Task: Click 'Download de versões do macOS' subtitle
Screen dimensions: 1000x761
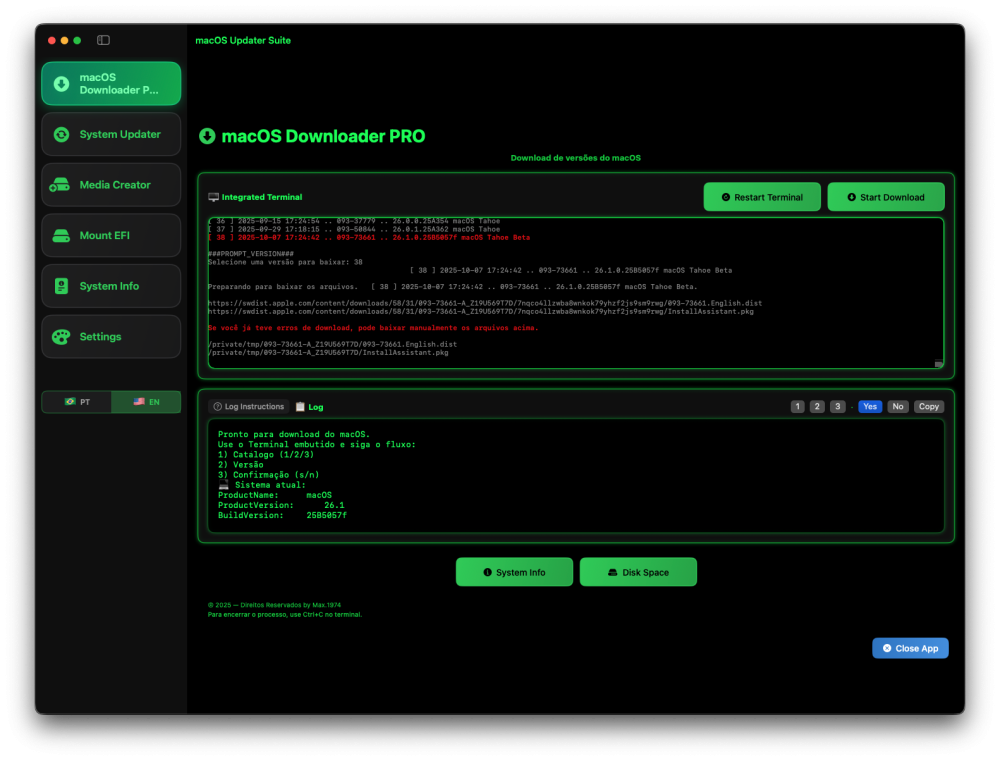Action: click(576, 158)
